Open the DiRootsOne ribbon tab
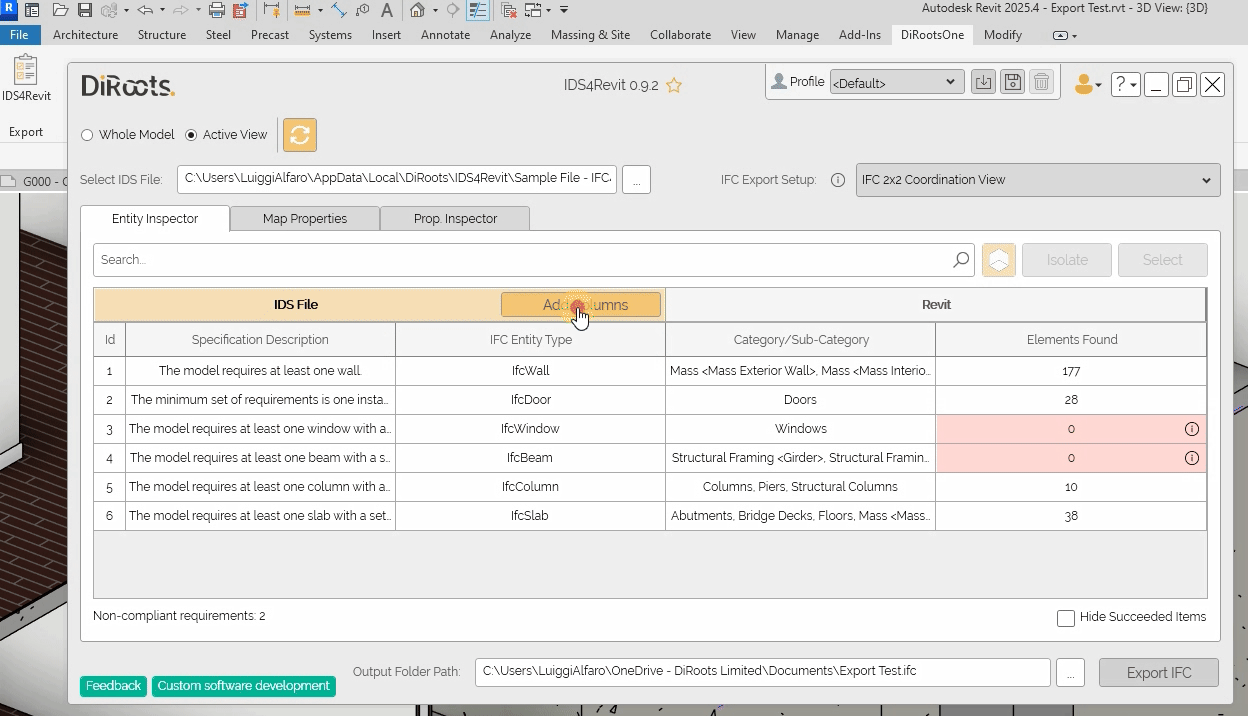This screenshot has height=716, width=1248. coord(932,35)
